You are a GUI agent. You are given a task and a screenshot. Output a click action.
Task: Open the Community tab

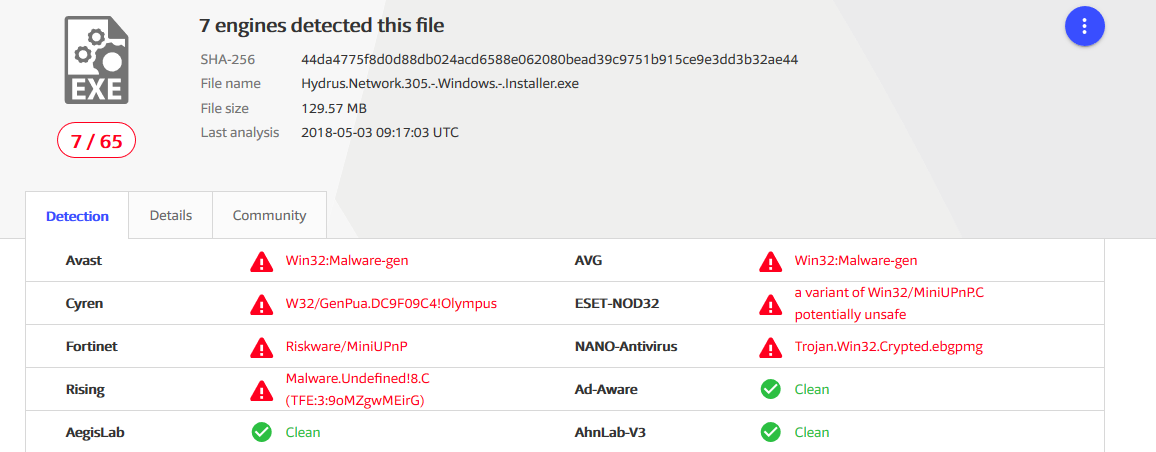point(269,215)
